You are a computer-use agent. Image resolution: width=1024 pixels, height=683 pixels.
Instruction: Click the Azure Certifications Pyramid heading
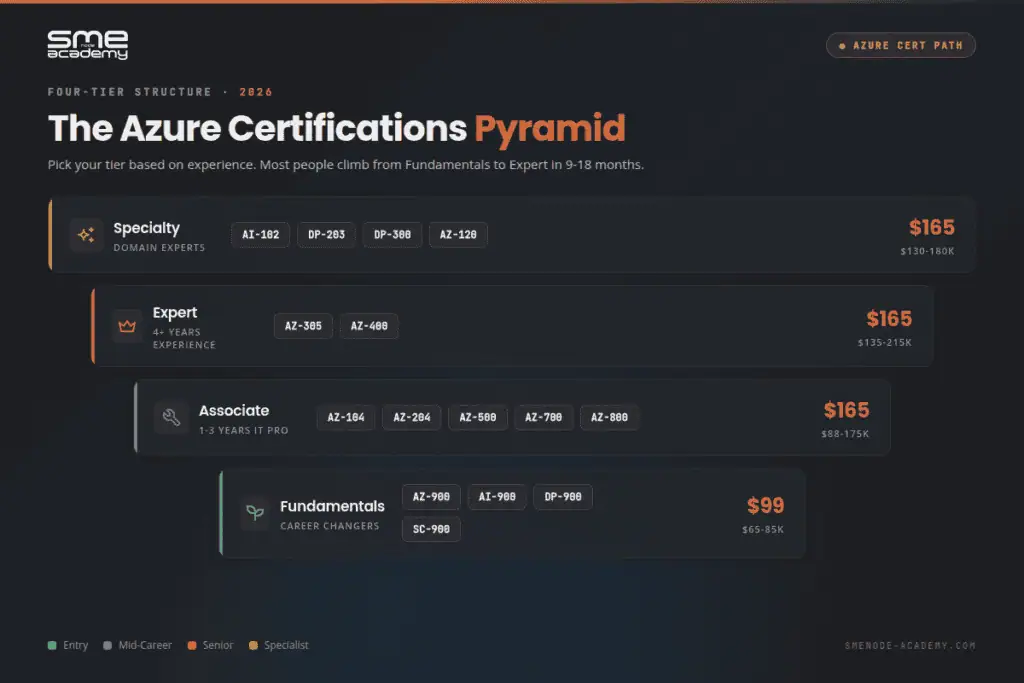click(336, 128)
